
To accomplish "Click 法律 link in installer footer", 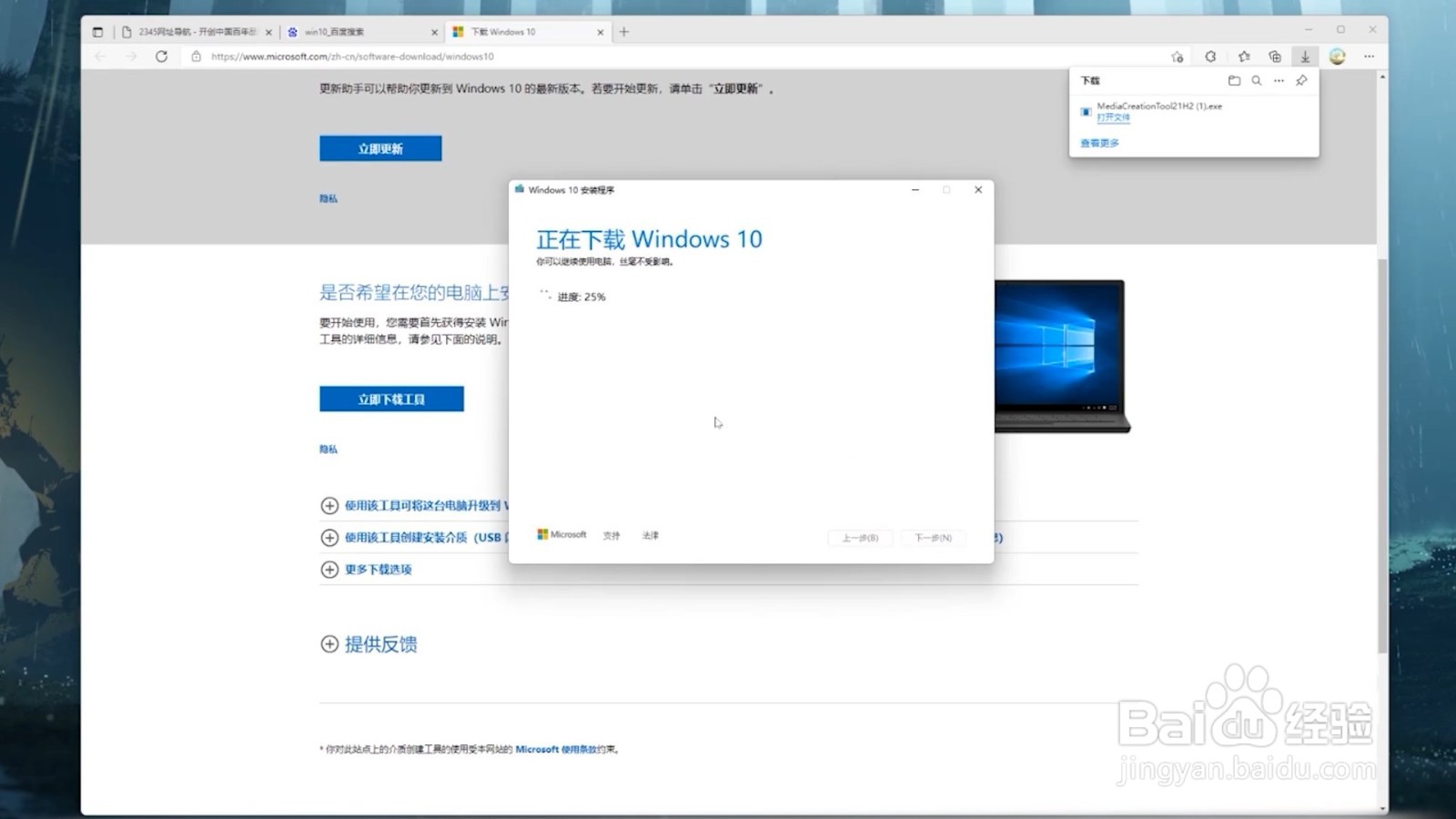I will pos(651,536).
